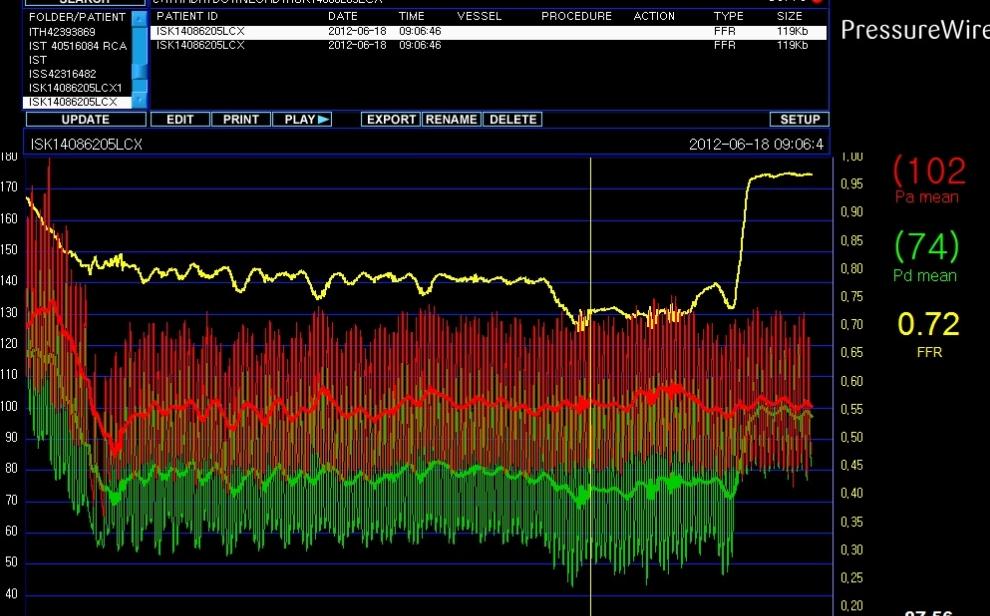Viewport: 990px width, 616px height.
Task: Select patient folder ITH42393869
Action: point(62,32)
